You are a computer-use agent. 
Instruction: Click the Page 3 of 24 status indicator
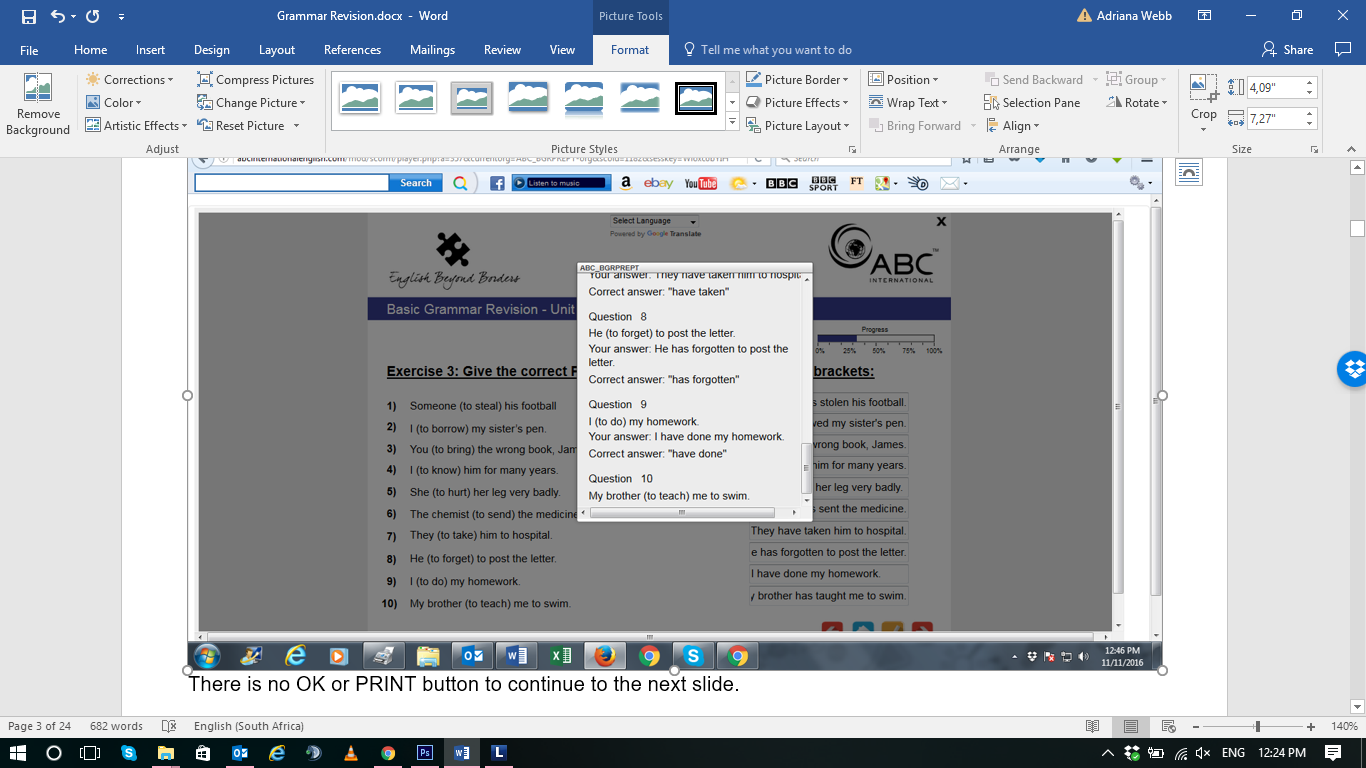pos(39,726)
